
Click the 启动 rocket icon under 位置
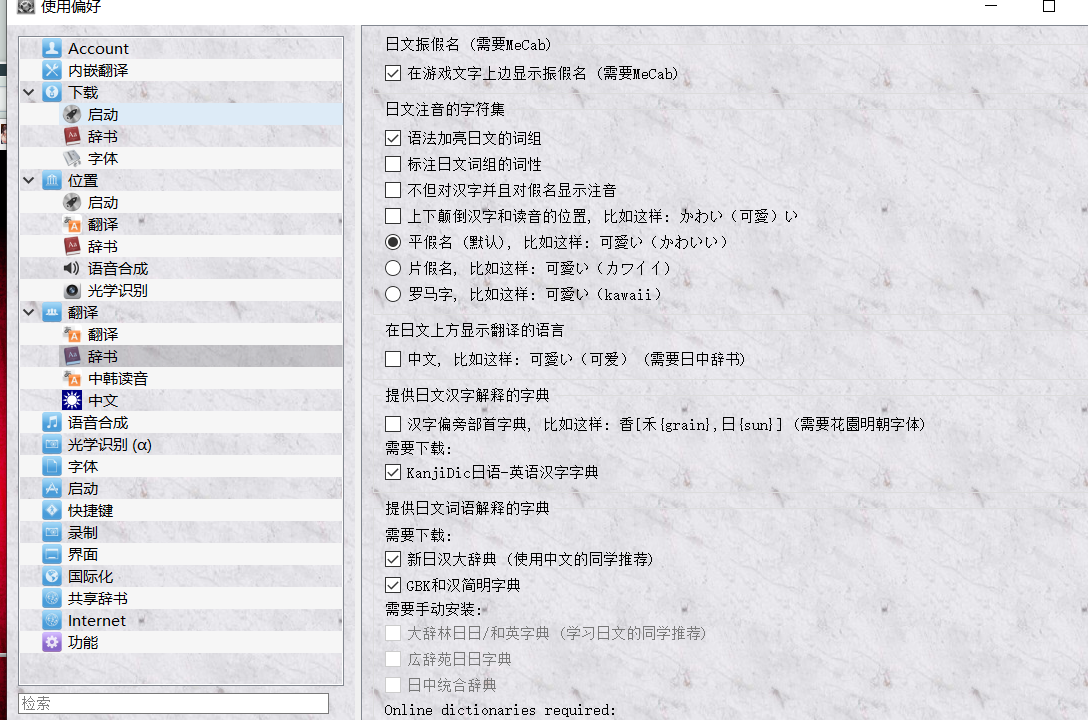point(72,203)
